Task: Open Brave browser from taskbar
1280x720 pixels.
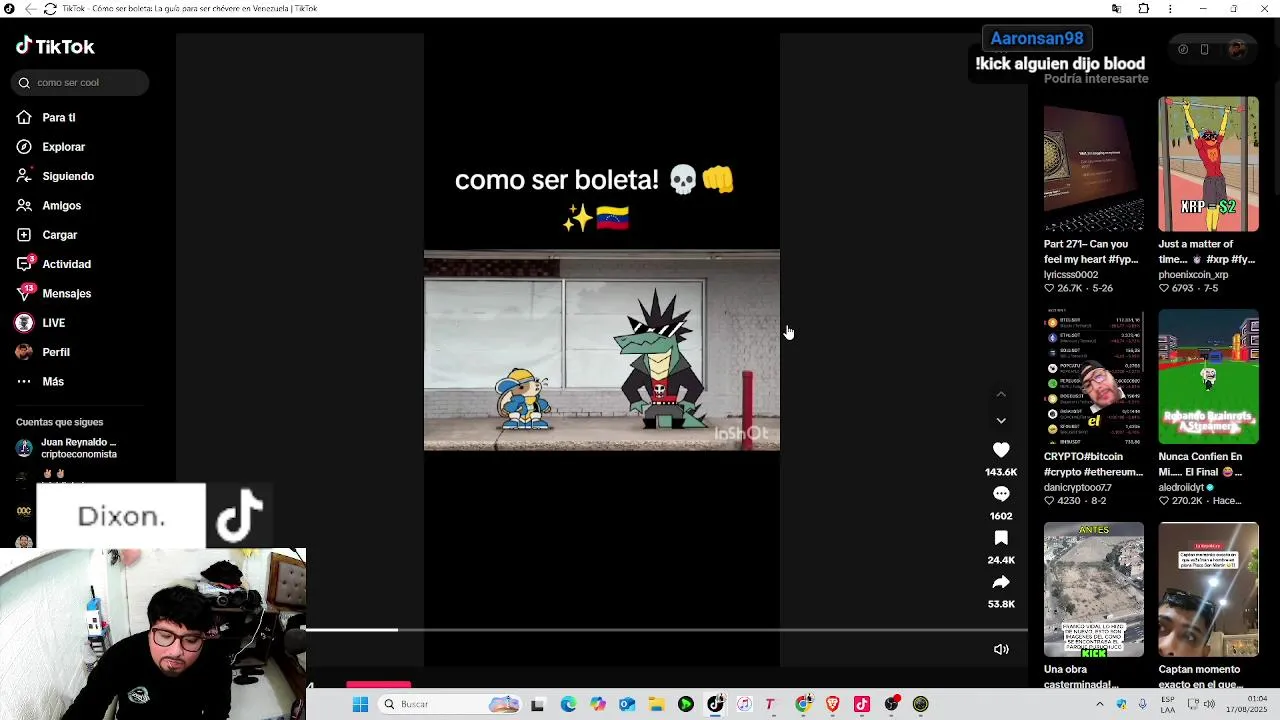Action: tap(833, 704)
